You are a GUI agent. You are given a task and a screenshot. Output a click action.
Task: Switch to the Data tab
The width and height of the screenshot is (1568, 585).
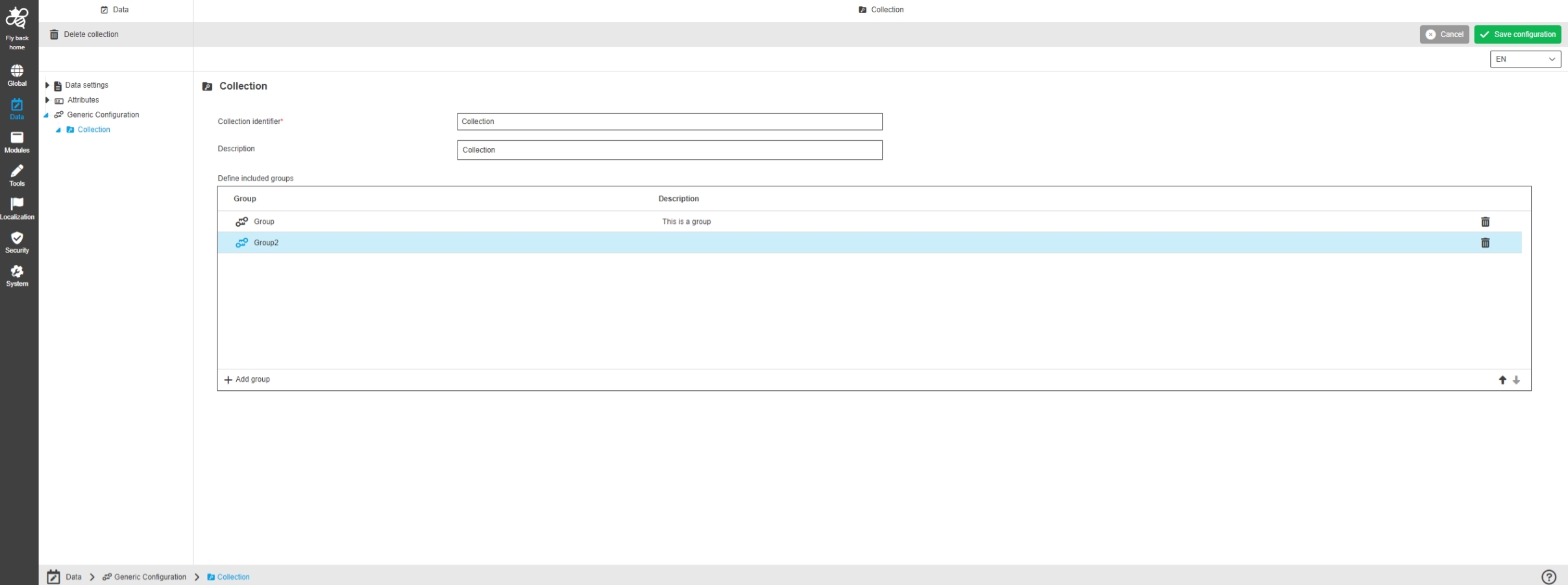point(115,10)
